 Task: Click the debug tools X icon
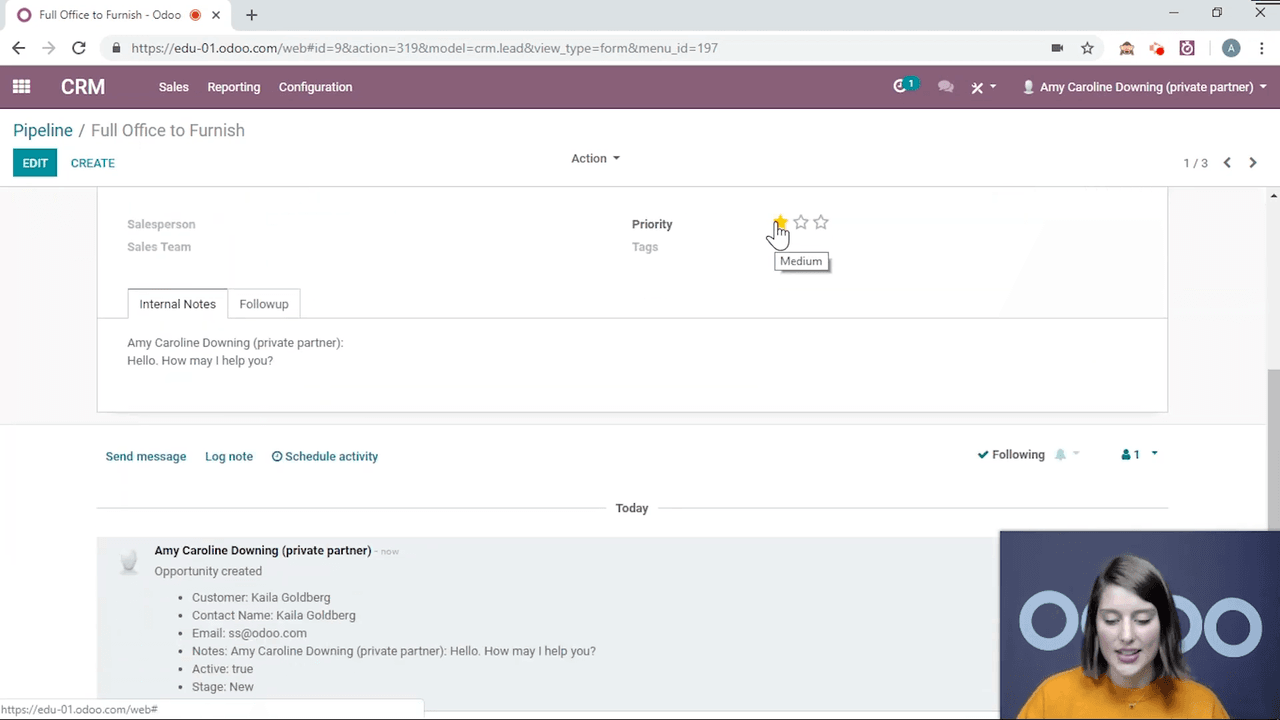pyautogui.click(x=978, y=88)
